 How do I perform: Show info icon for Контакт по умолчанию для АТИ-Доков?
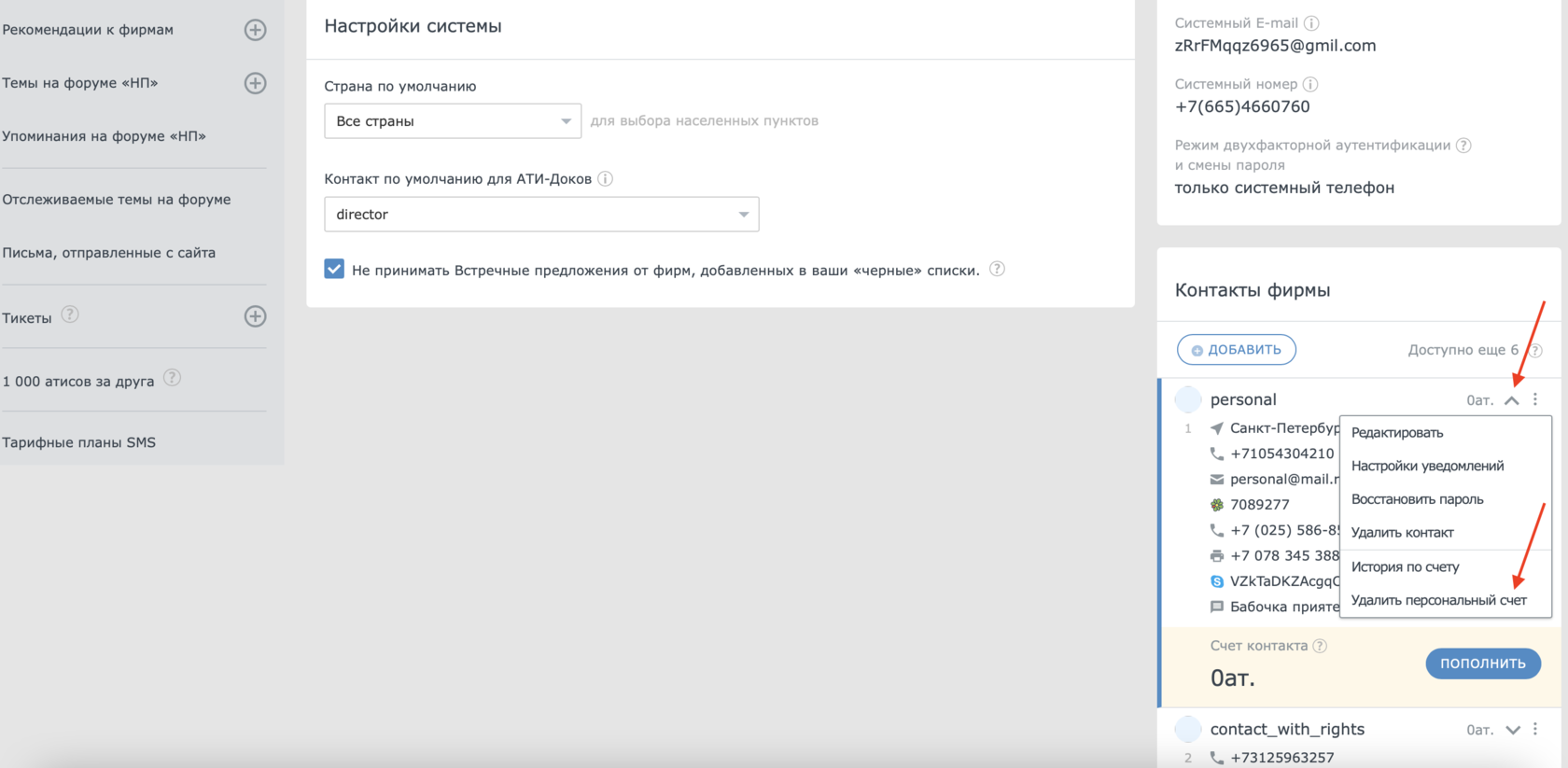(605, 178)
